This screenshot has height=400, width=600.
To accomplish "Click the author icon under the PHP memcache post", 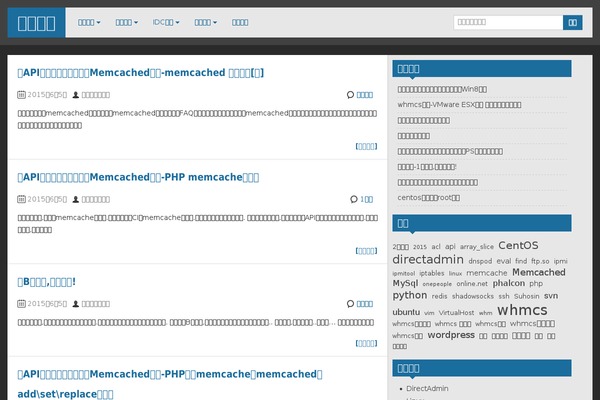I will pos(76,199).
